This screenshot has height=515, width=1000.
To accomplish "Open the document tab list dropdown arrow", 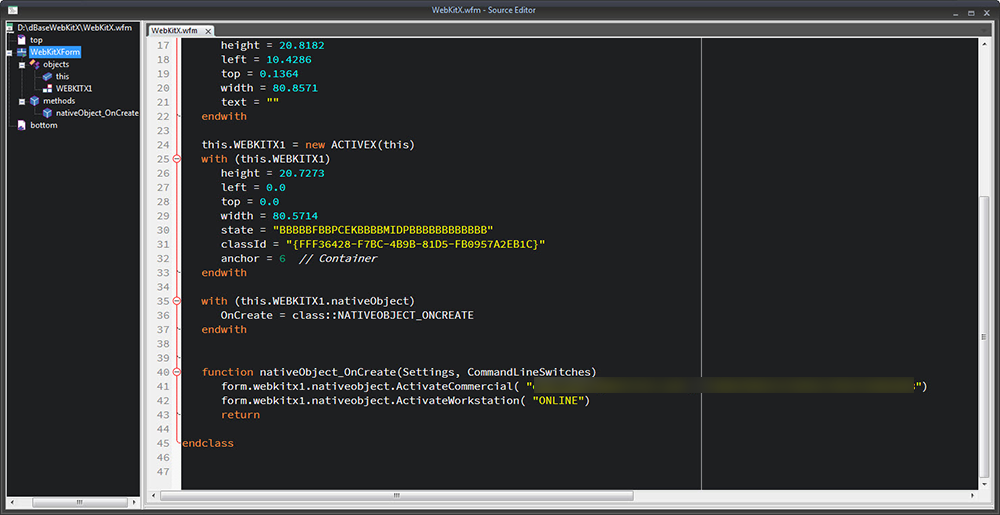I will pos(984,30).
